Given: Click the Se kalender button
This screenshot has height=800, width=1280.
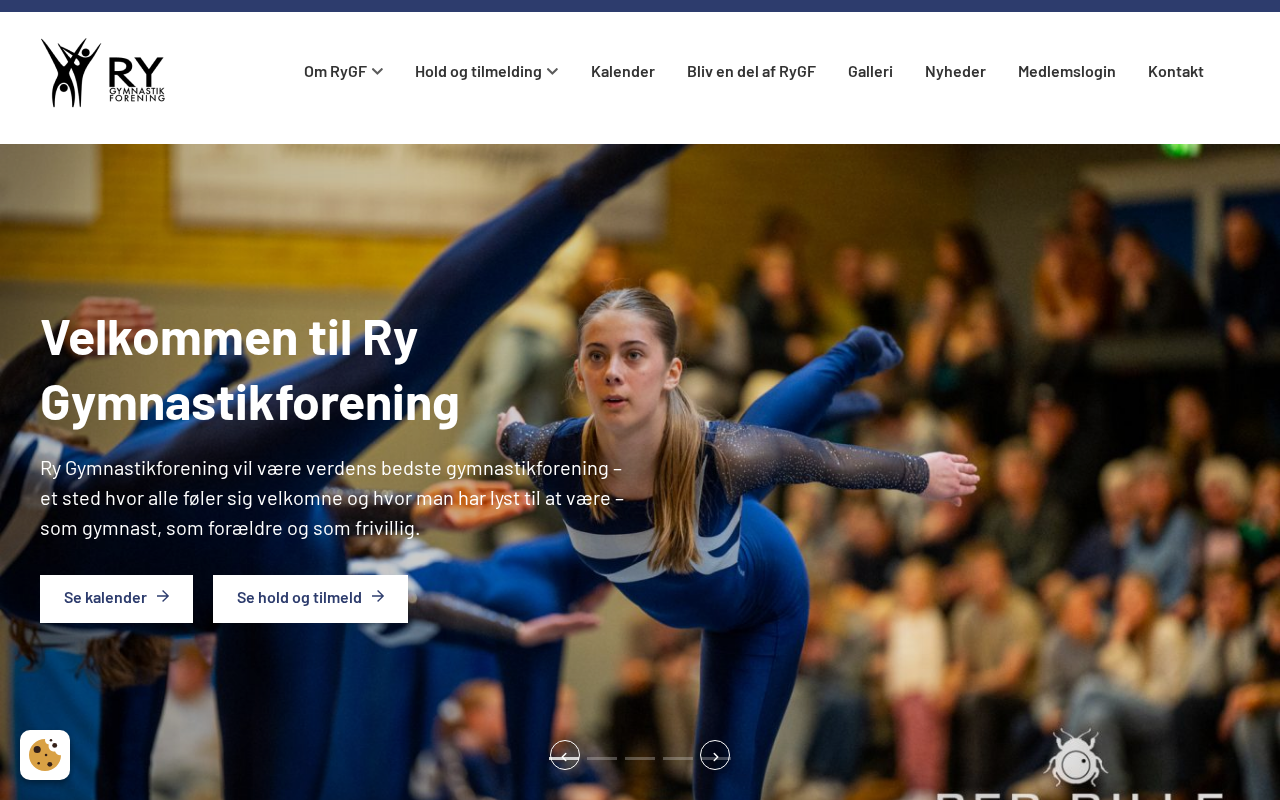Looking at the screenshot, I should pos(116,599).
